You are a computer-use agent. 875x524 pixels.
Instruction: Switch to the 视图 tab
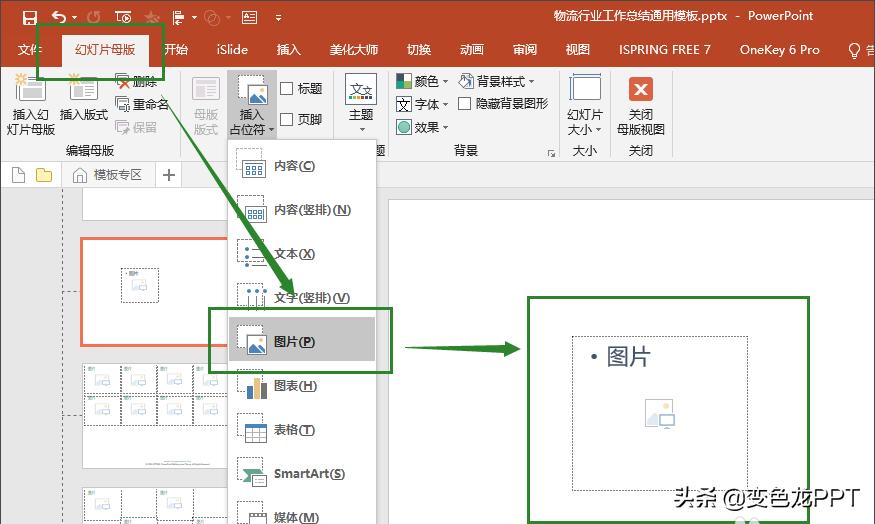click(x=578, y=50)
